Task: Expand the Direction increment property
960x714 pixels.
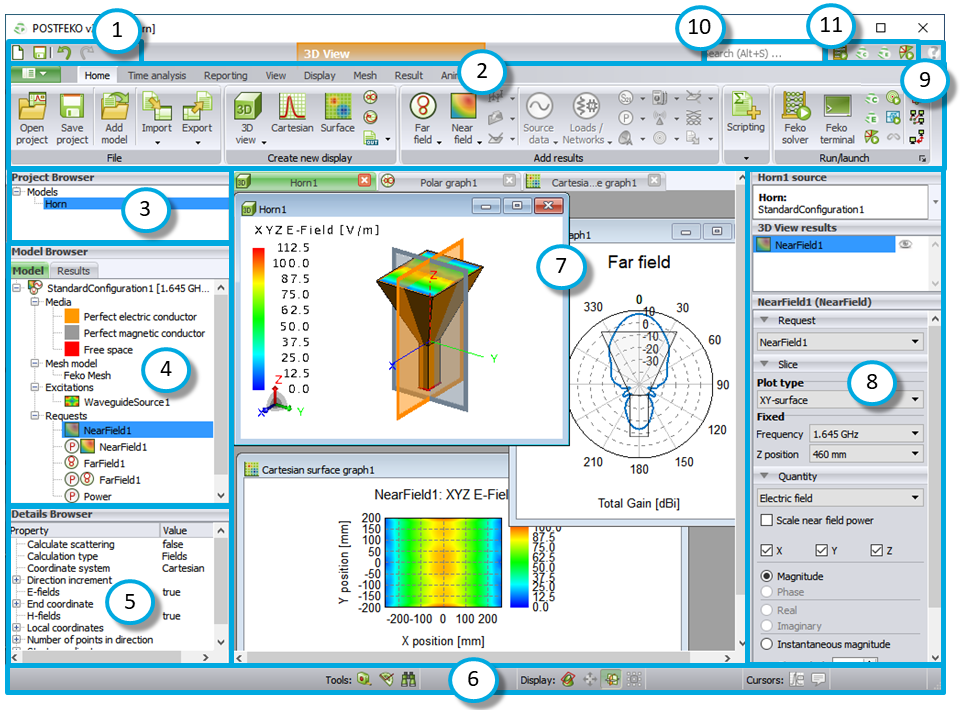Action: pos(16,580)
